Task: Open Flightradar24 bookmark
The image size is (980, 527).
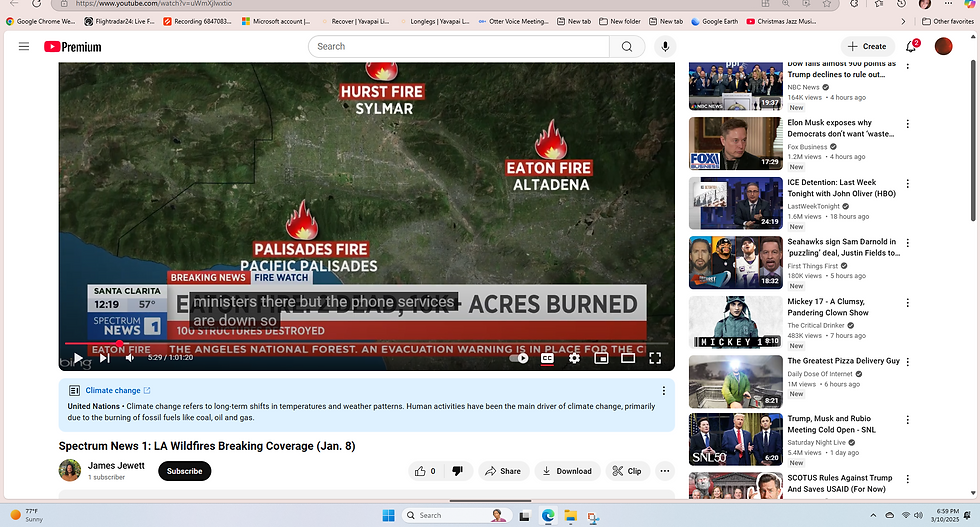Action: tap(119, 21)
